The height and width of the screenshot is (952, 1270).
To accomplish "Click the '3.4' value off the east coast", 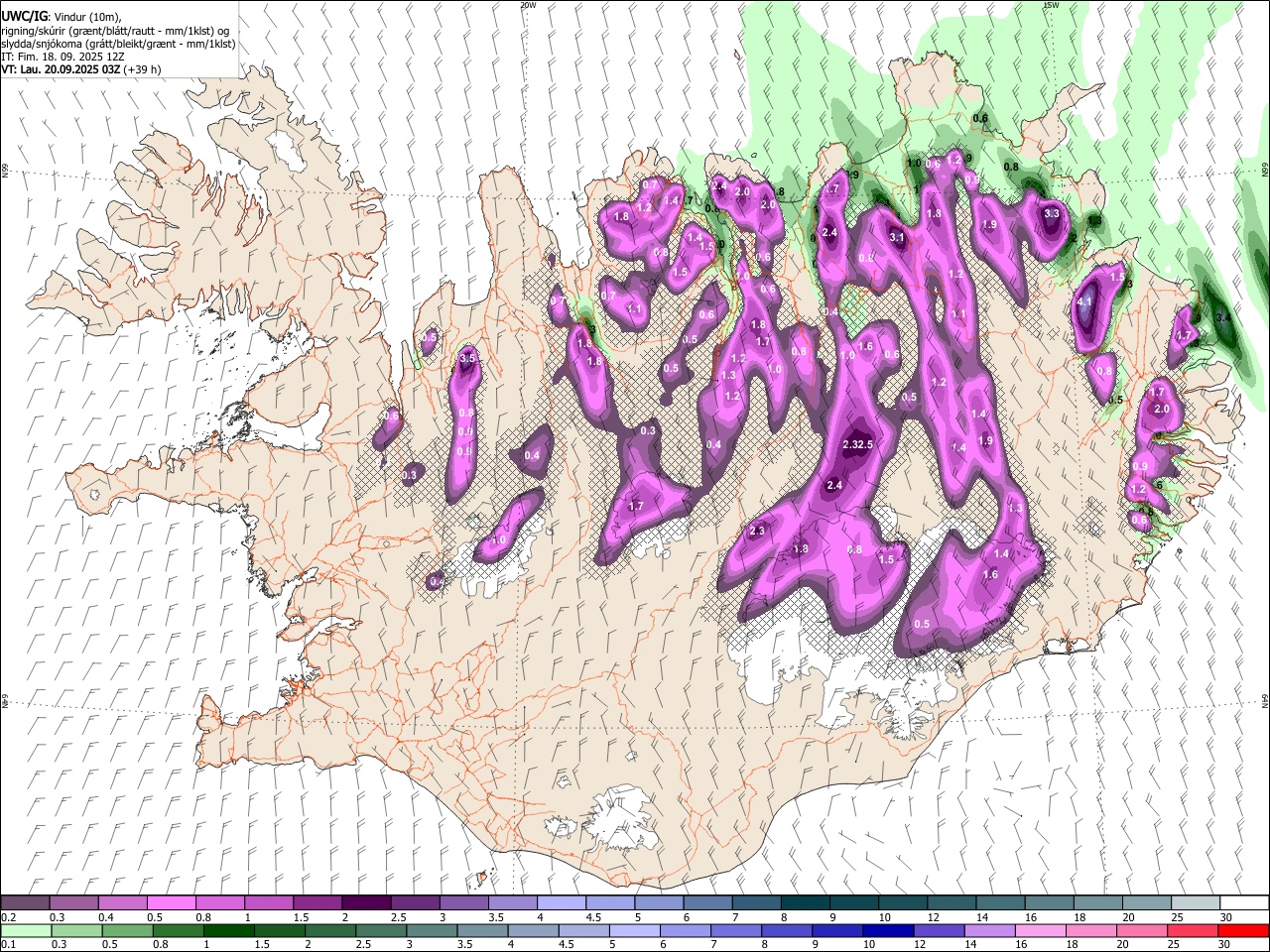I will tap(1224, 317).
